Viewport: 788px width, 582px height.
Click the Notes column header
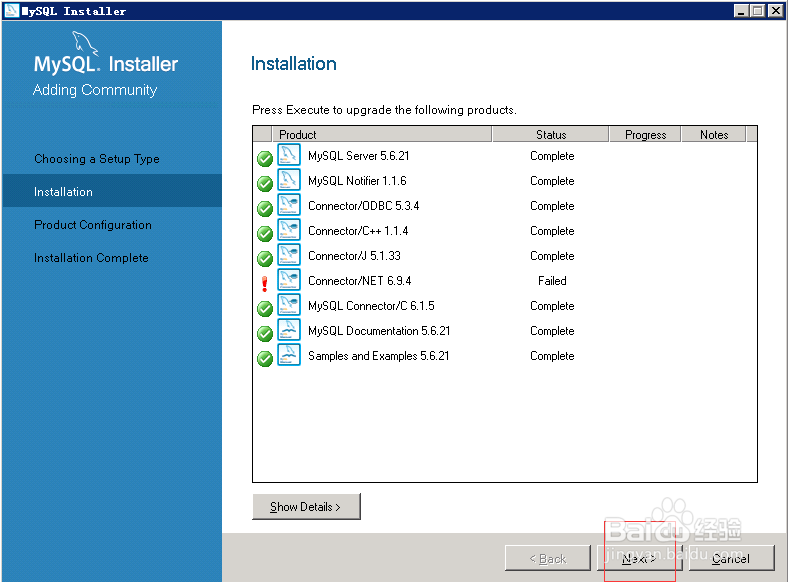click(x=714, y=135)
